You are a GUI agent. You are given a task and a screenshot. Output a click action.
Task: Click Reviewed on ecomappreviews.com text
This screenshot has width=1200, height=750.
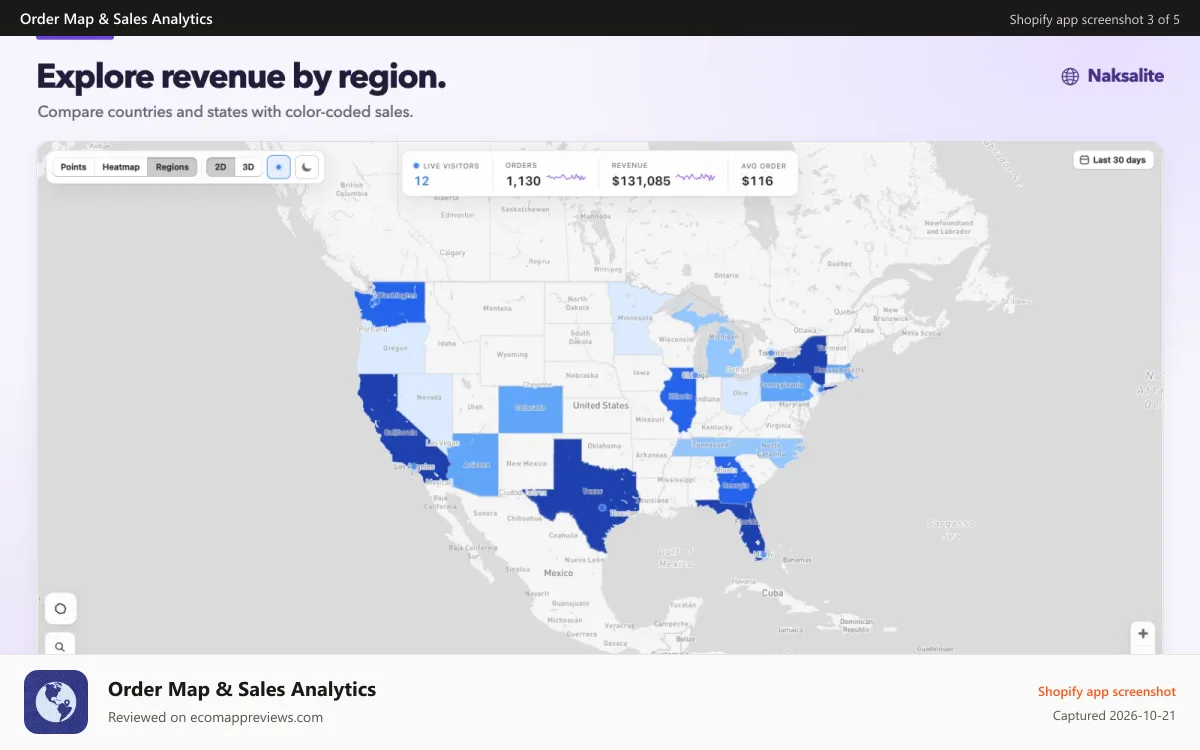coord(215,717)
